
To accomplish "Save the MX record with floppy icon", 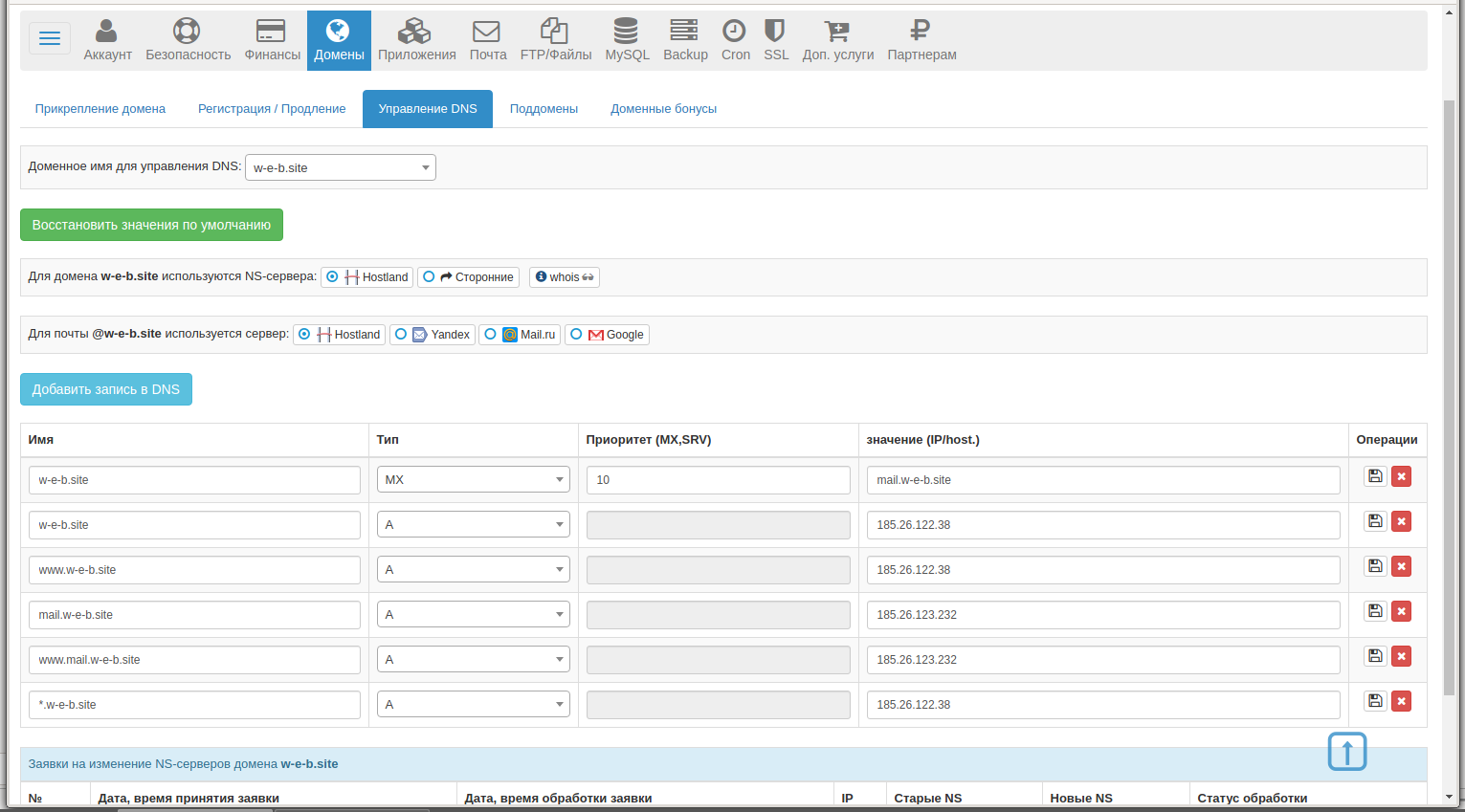I will (x=1375, y=476).
